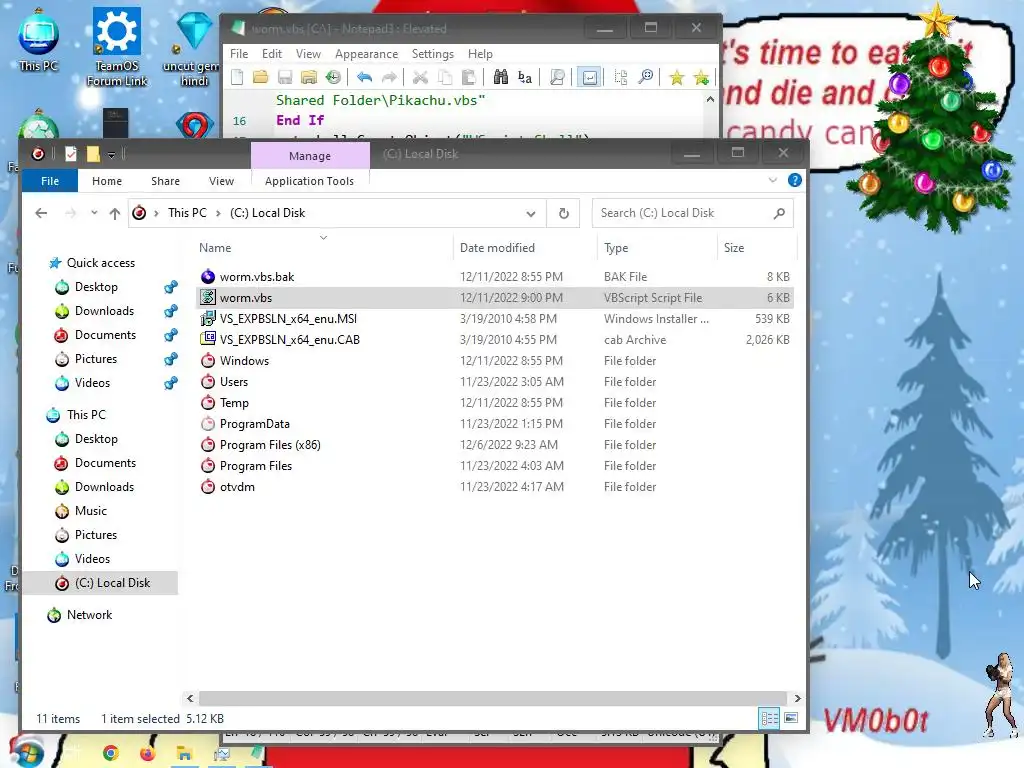
Task: Open Explorer Help question mark icon
Action: [795, 180]
